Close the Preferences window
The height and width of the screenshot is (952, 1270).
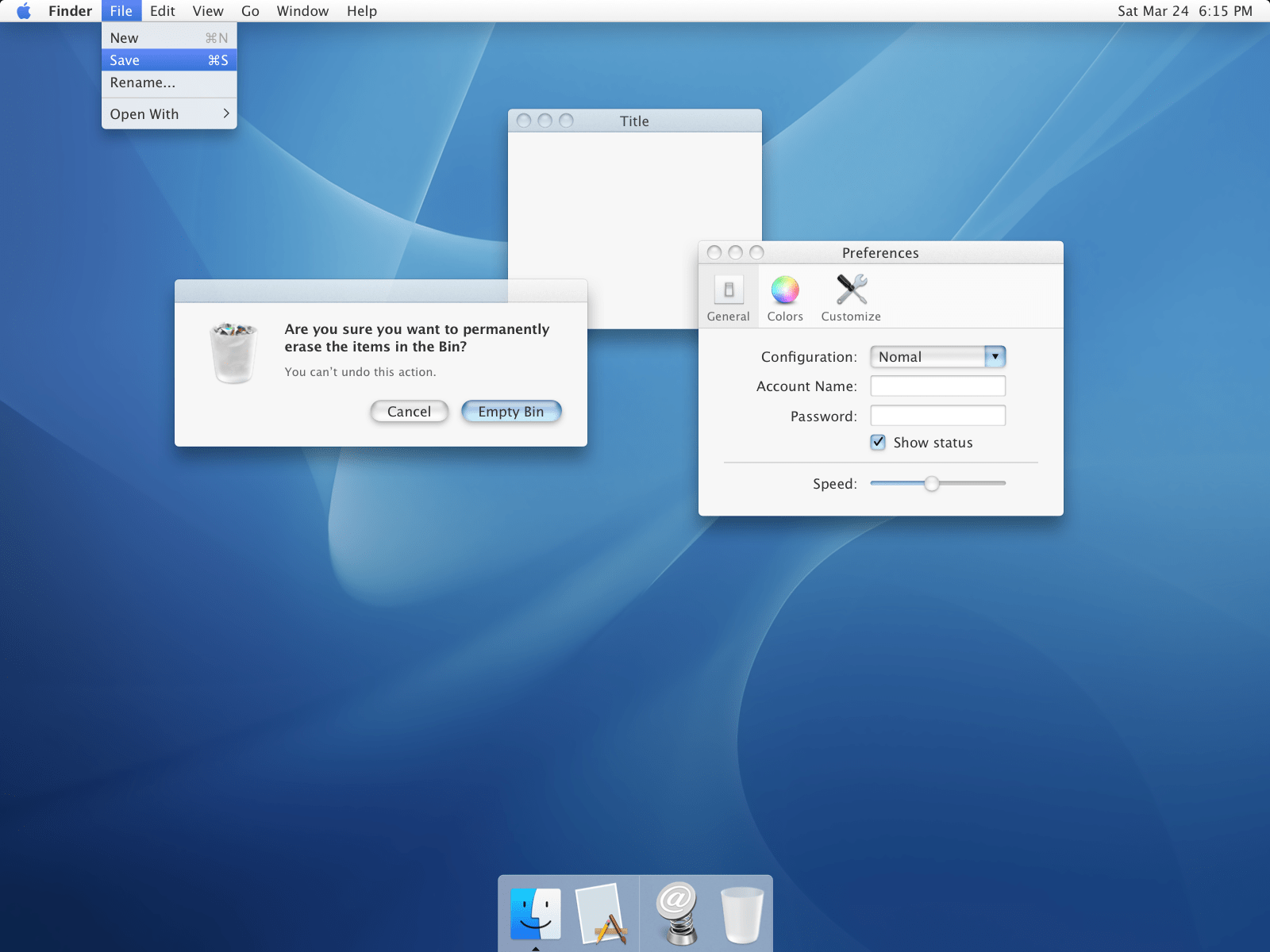point(714,252)
